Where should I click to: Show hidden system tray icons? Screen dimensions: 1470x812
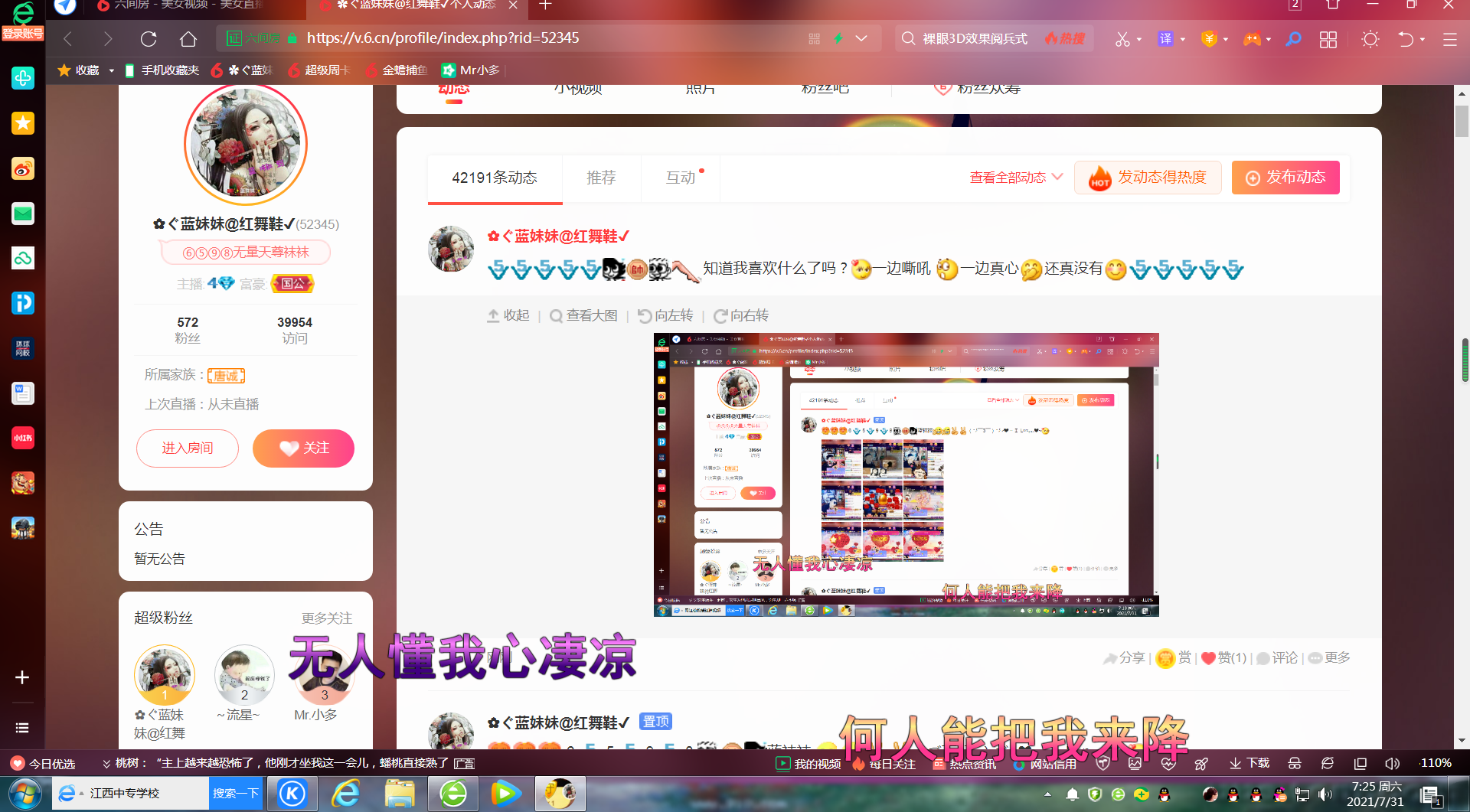click(1047, 794)
